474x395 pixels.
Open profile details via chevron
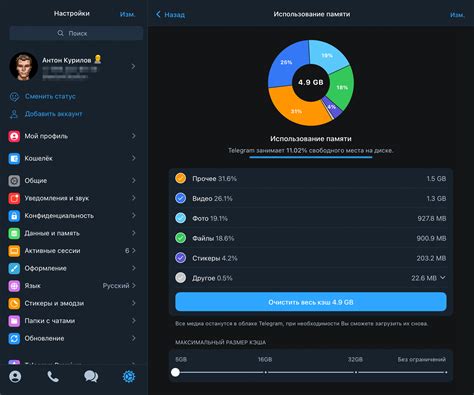tap(133, 66)
